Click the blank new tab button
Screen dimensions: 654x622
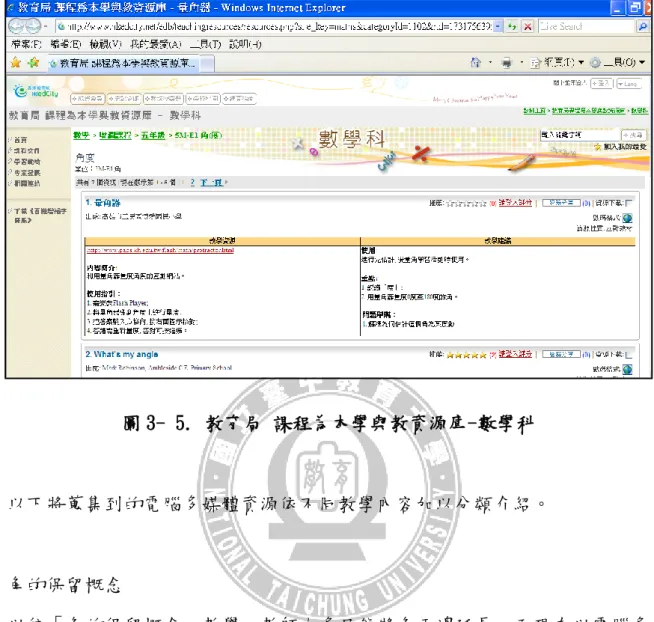click(x=208, y=64)
